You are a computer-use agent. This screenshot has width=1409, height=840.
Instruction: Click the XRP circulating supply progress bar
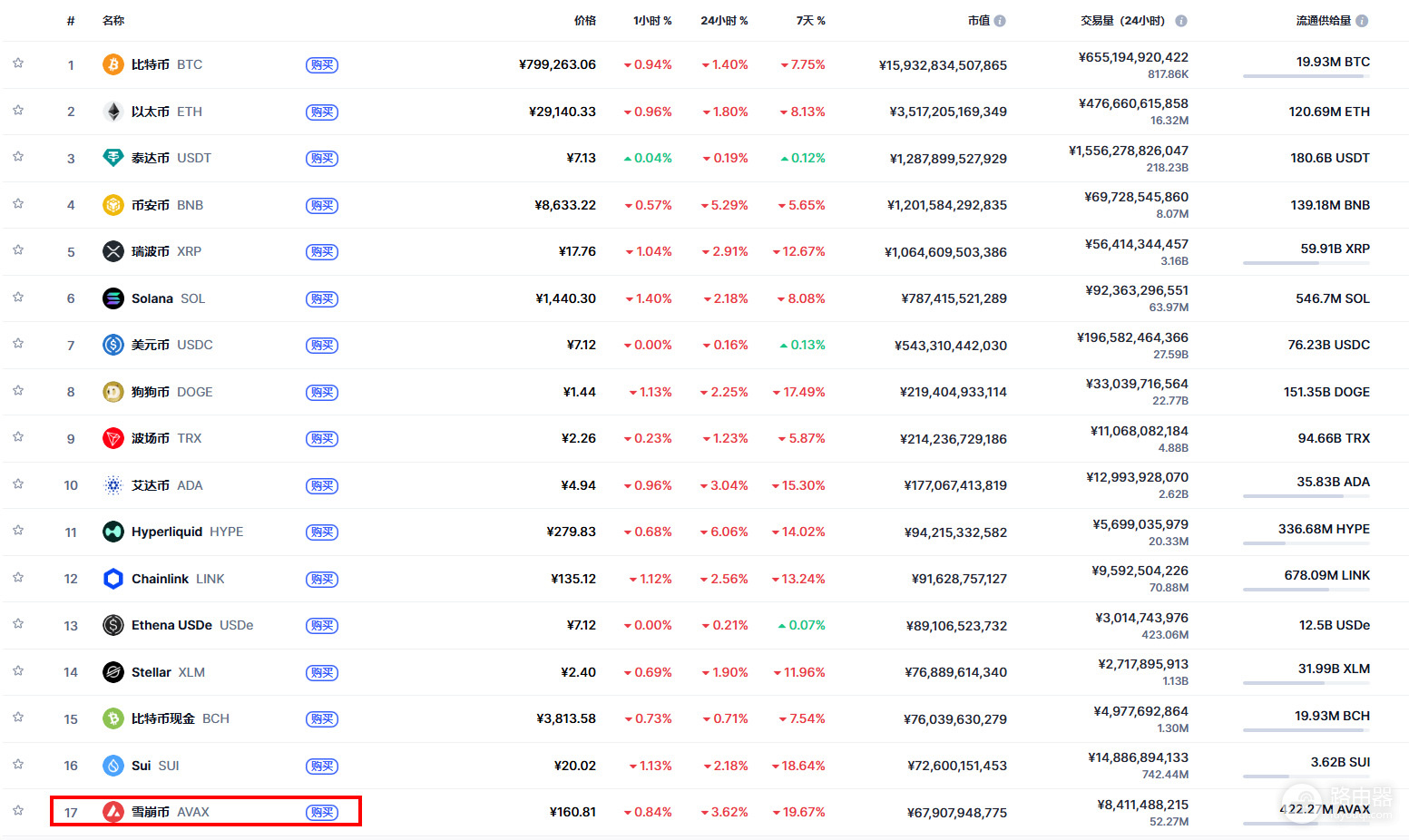click(x=1306, y=263)
